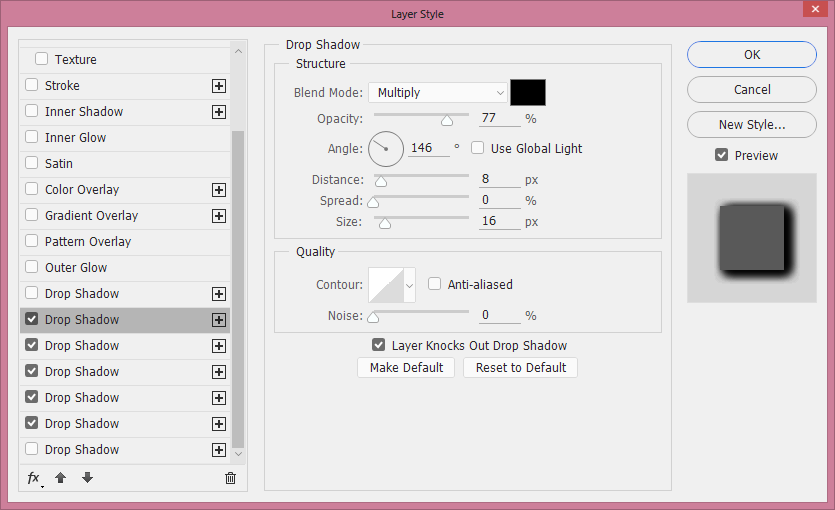This screenshot has height=510, width=835.
Task: Select the Outer Glow style row
Action: [125, 268]
